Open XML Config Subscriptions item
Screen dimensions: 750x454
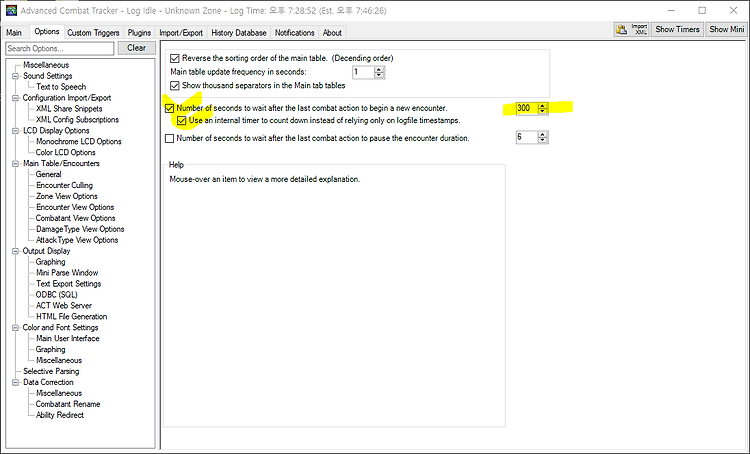point(77,120)
